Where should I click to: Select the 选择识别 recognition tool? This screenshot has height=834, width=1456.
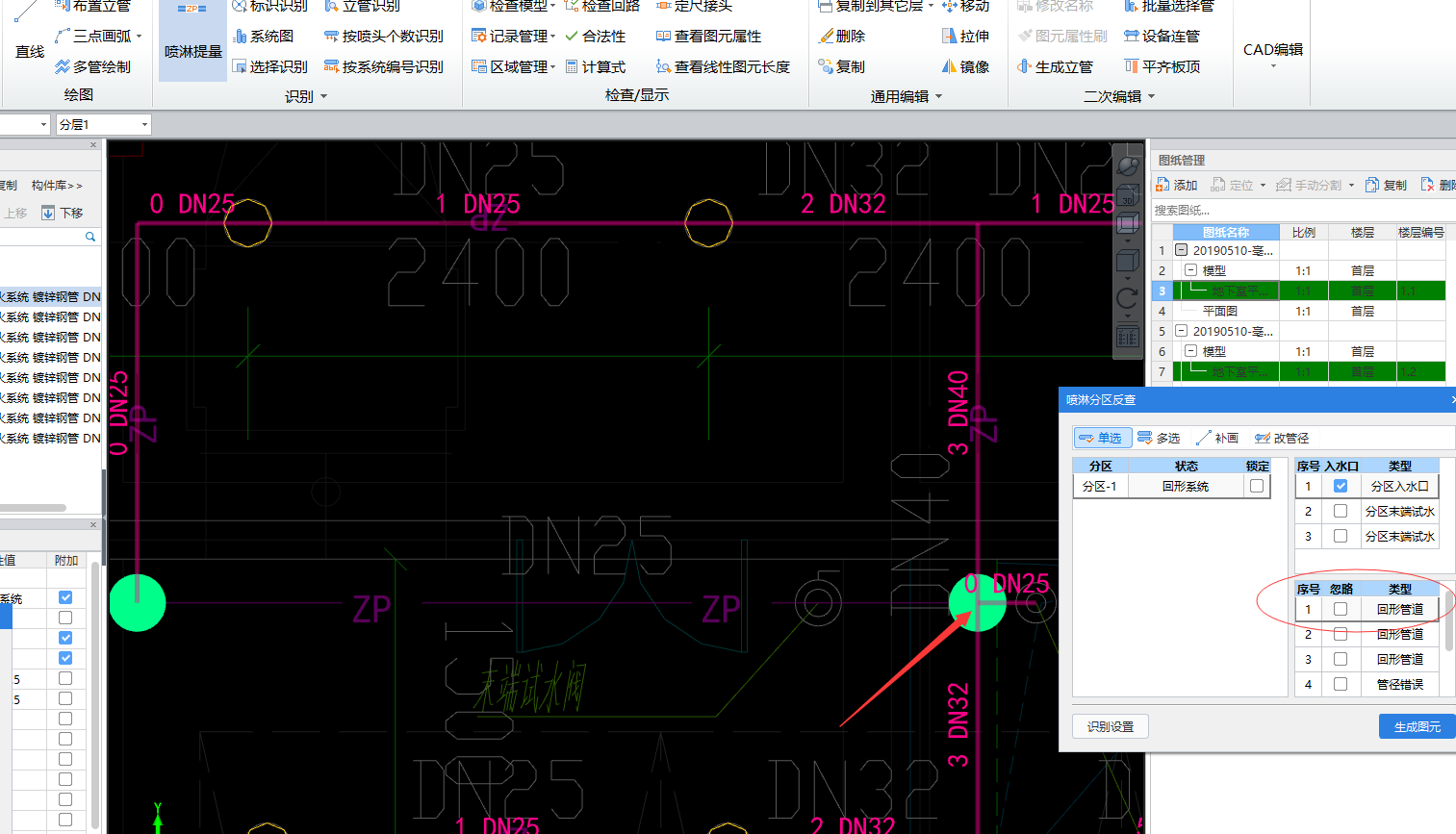(269, 66)
